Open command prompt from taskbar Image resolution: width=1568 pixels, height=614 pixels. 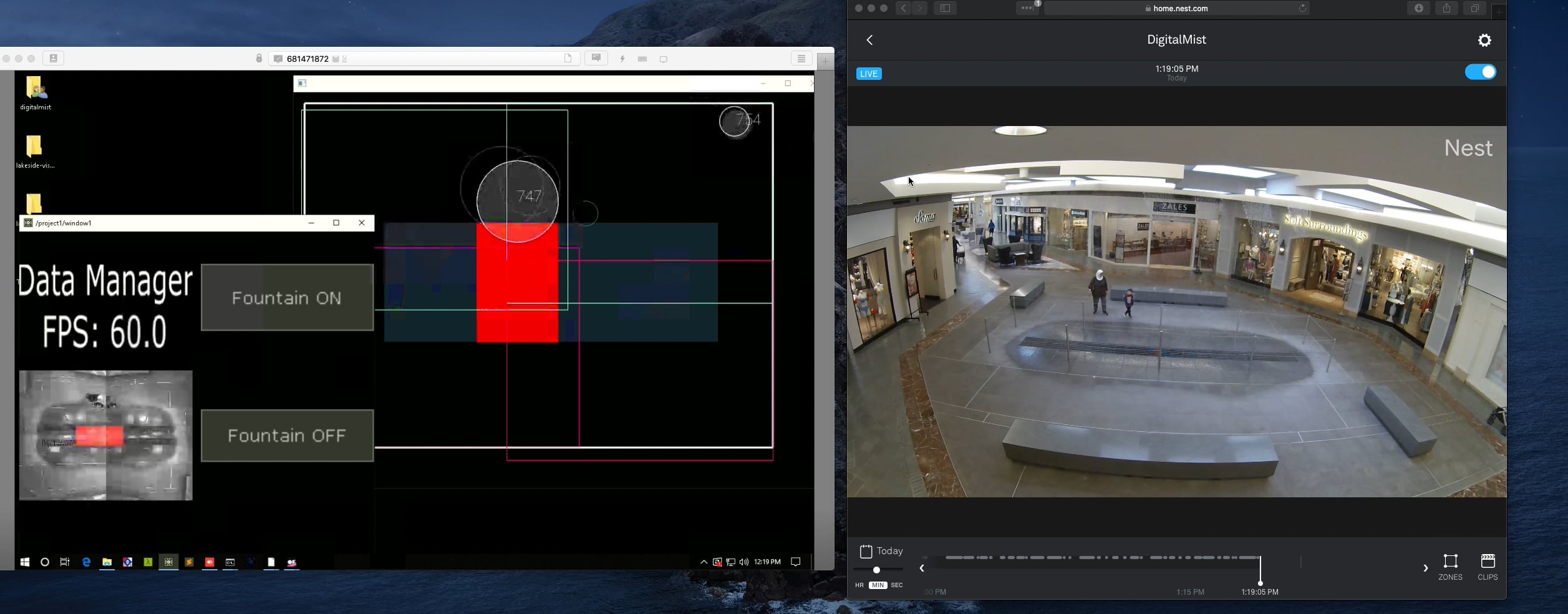click(230, 562)
